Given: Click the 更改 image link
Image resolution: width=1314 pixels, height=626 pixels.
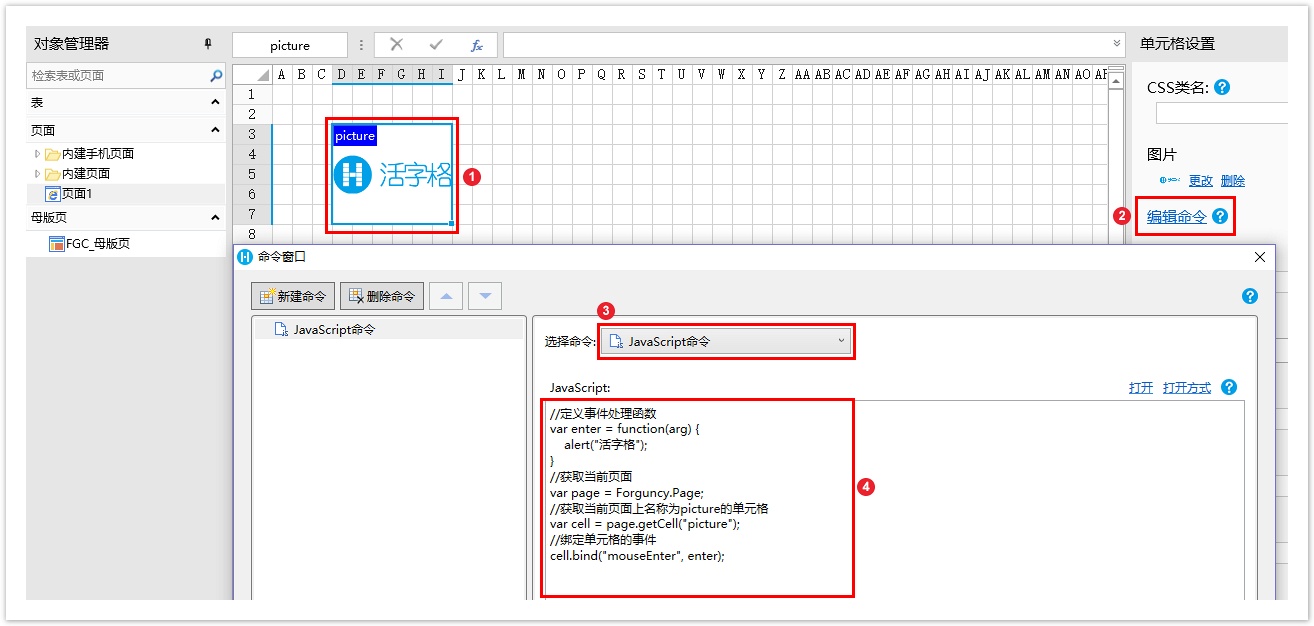Looking at the screenshot, I should point(1200,181).
